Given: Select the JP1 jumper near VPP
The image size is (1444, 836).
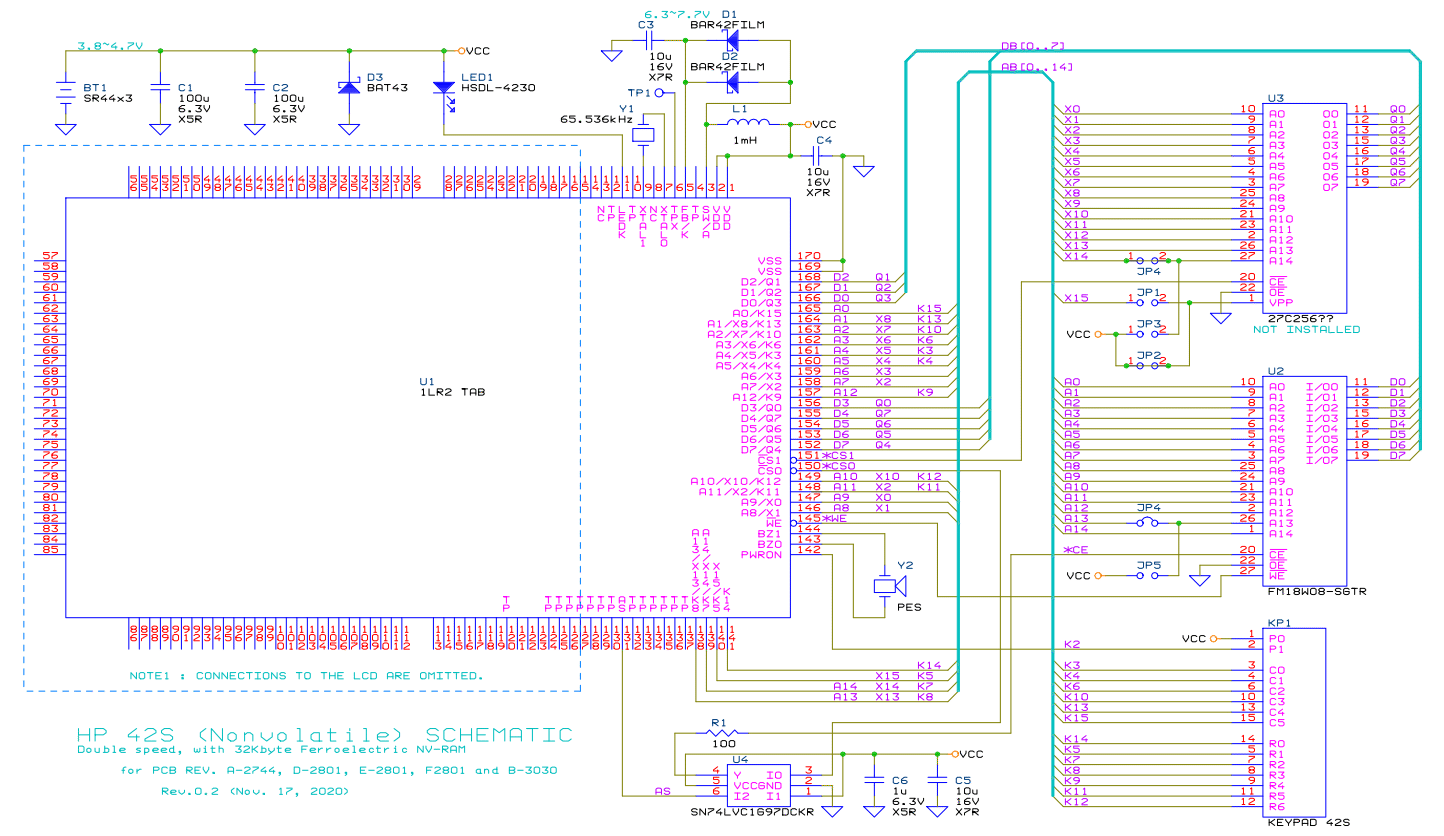Looking at the screenshot, I should [1146, 300].
